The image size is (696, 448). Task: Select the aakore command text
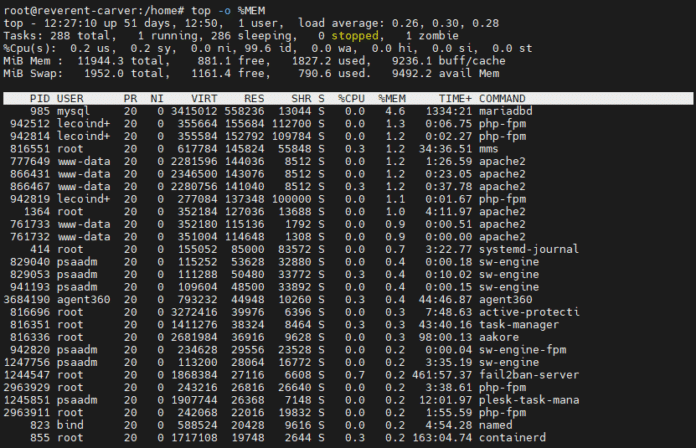point(499,337)
